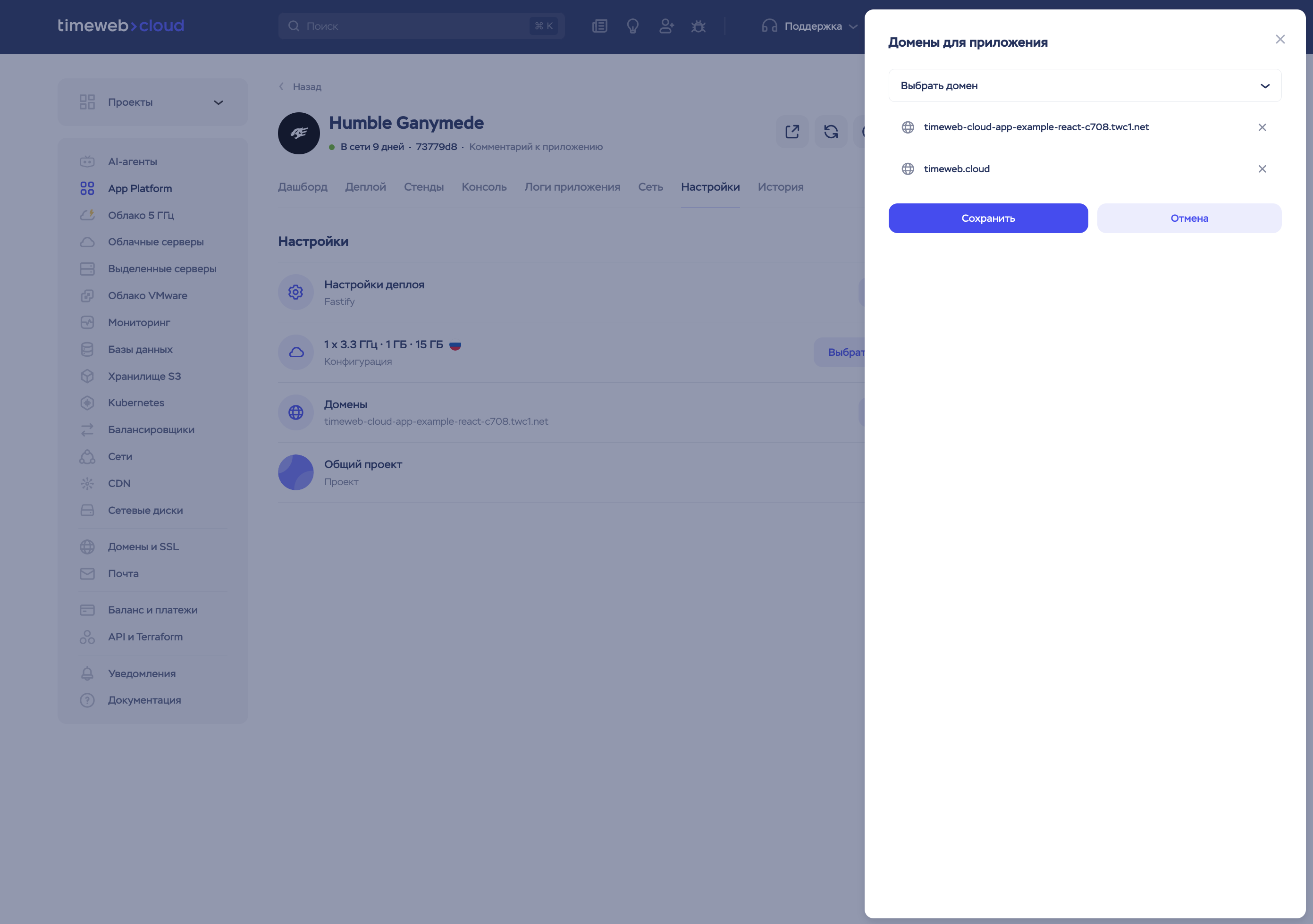The image size is (1313, 924).
Task: Open Хранилище S3 section
Action: (144, 377)
